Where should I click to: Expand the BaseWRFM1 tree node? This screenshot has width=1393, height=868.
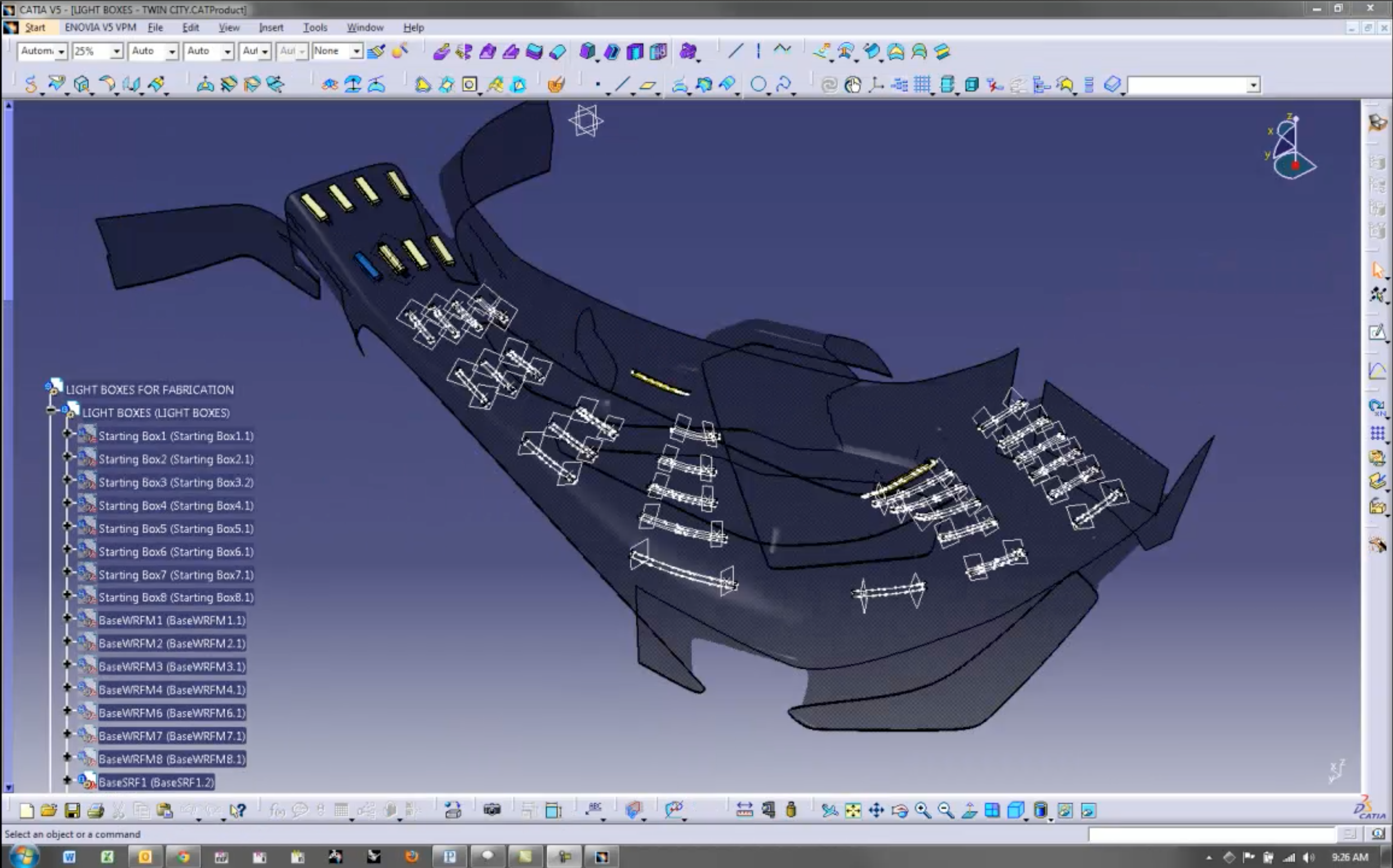pos(66,618)
